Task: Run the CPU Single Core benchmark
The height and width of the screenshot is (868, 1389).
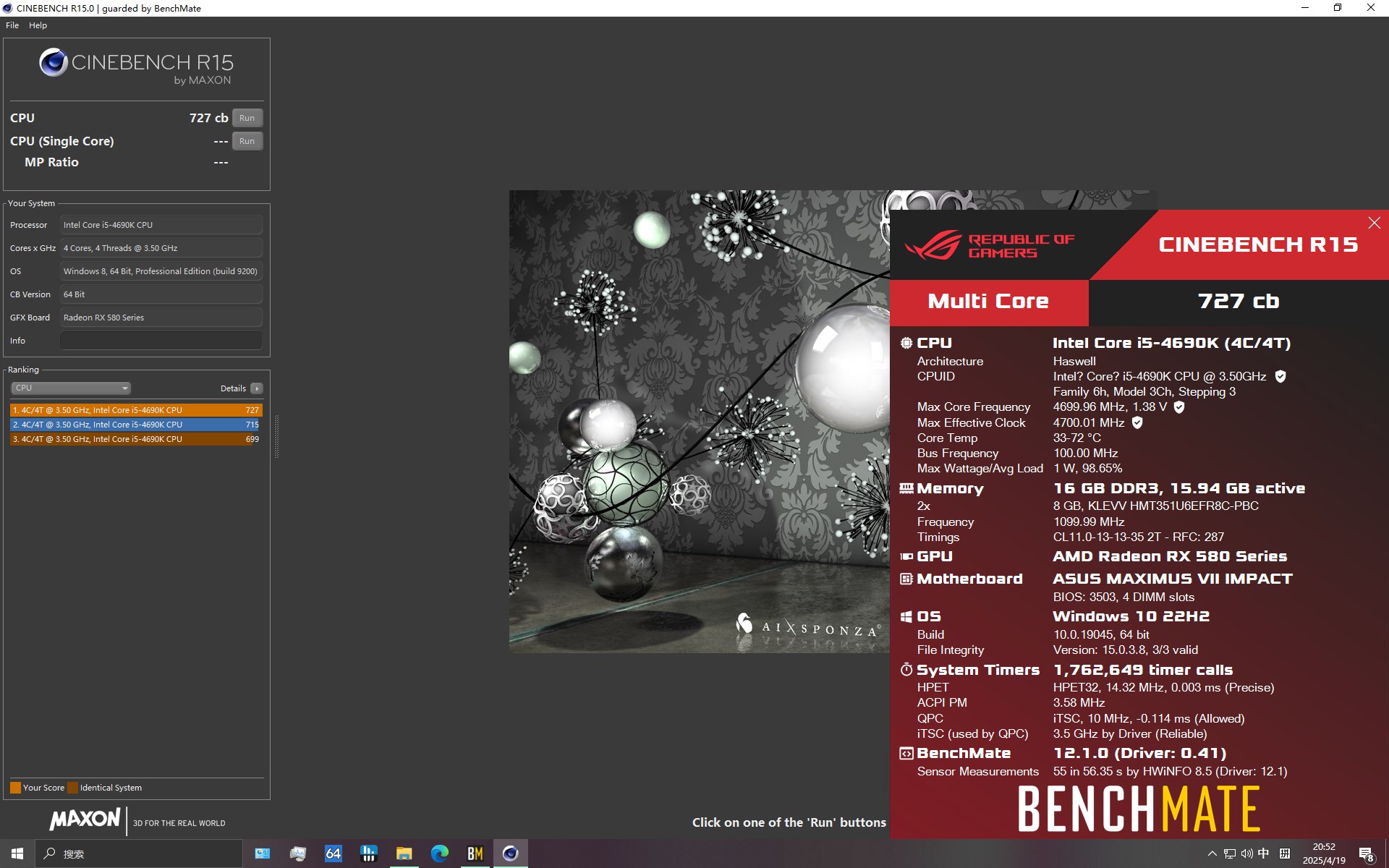Action: coord(247,141)
